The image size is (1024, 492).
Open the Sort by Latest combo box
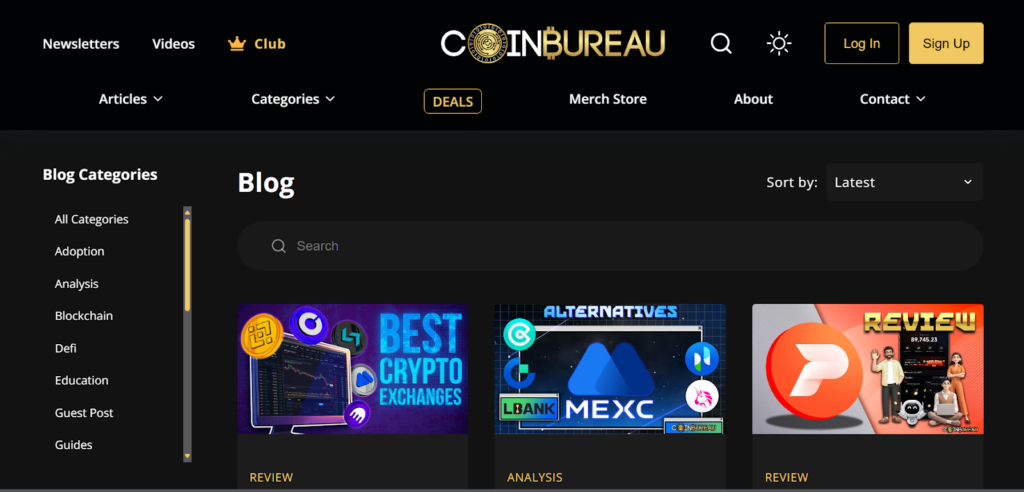tap(904, 182)
